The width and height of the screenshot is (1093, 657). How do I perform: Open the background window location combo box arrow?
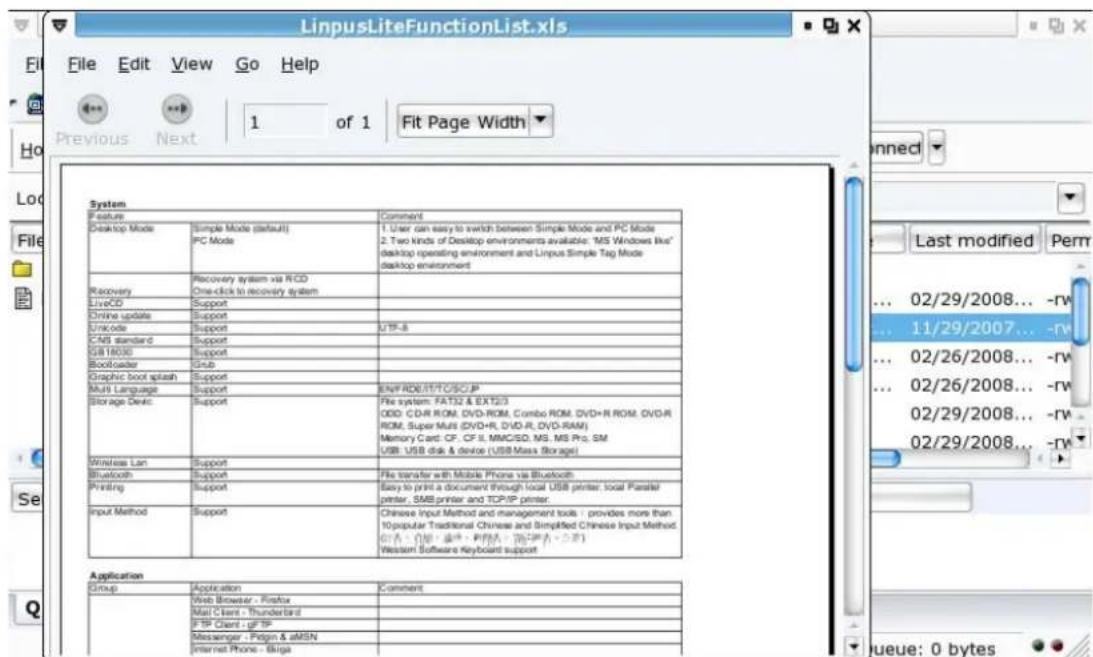click(1070, 199)
